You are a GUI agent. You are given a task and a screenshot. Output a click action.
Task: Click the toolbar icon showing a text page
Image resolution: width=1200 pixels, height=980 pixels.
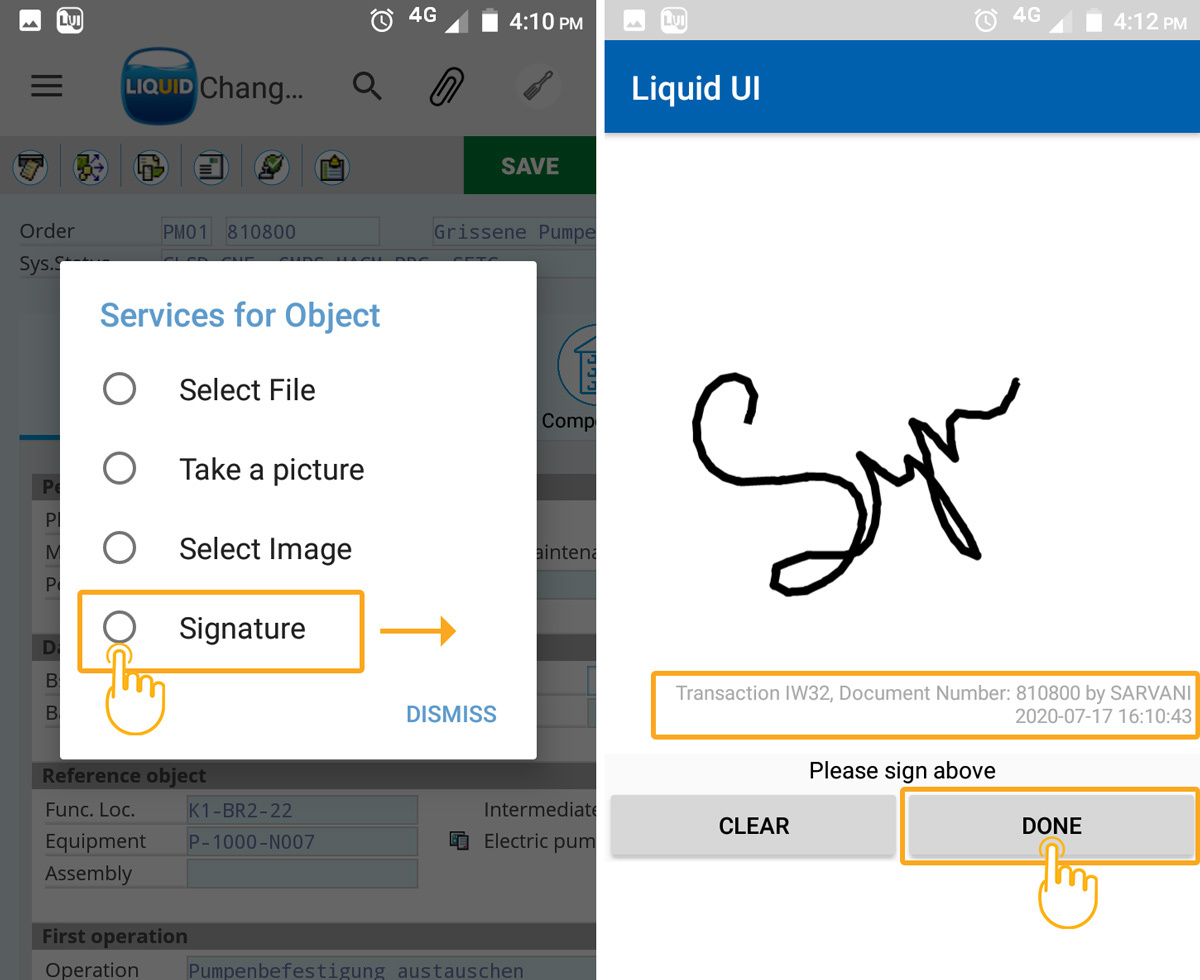click(211, 167)
